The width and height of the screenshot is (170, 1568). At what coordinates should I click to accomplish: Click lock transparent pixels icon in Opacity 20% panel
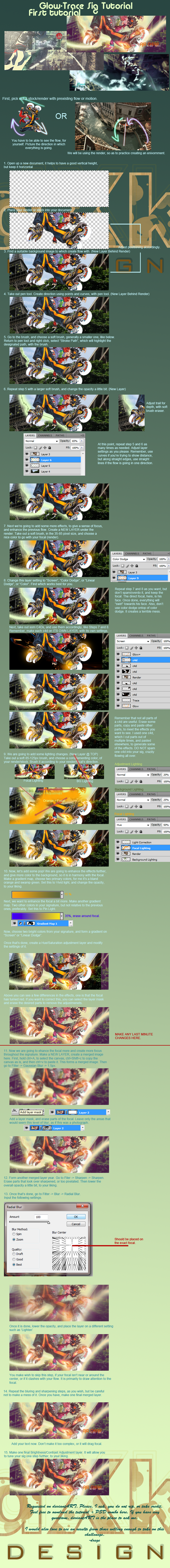127,781
